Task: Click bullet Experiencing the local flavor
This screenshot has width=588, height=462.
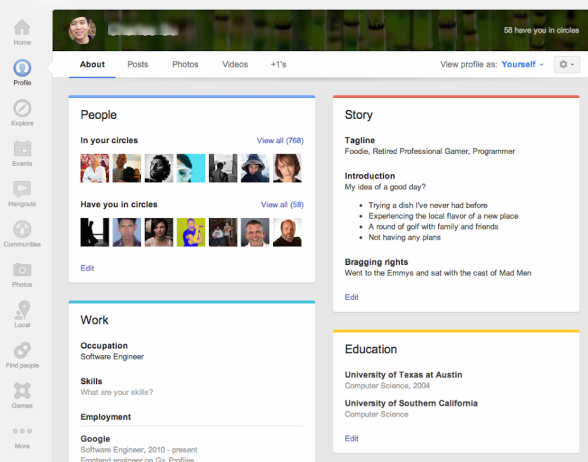Action: click(443, 216)
